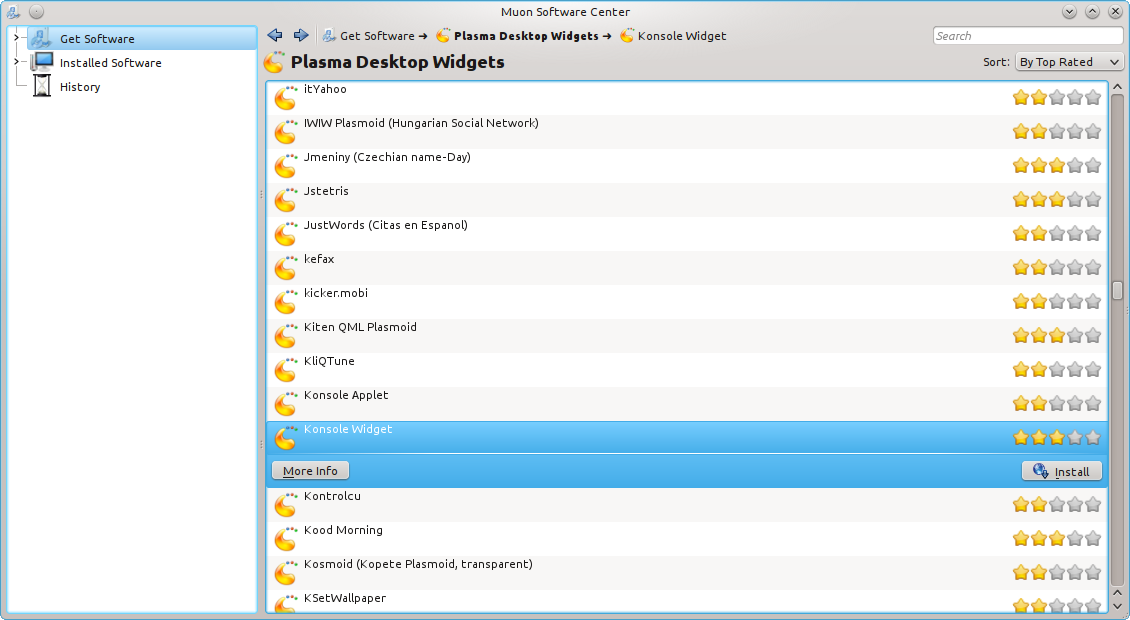Click the star rating for itYahoo
1130x620 pixels.
pos(1056,97)
